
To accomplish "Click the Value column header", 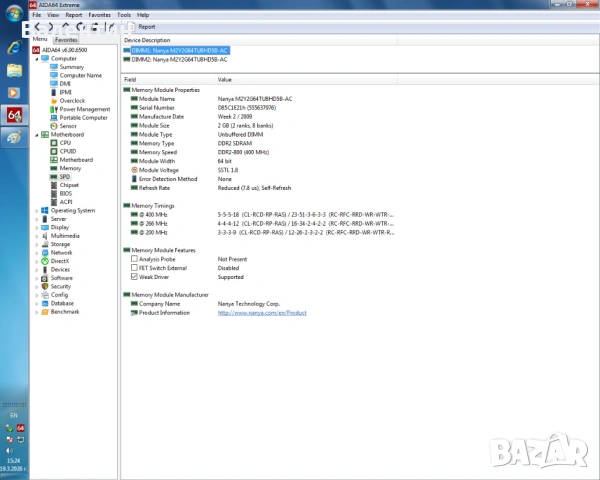I will (x=225, y=79).
